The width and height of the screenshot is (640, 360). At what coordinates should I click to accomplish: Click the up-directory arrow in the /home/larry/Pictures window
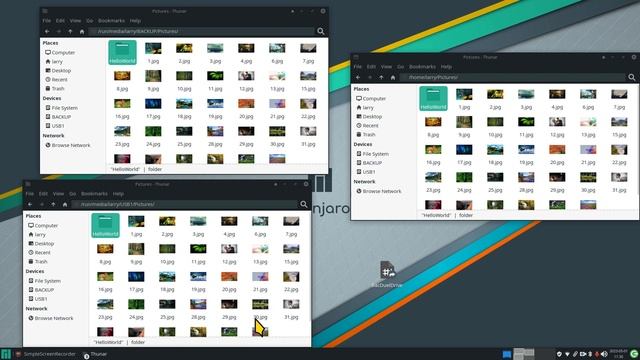(381, 78)
